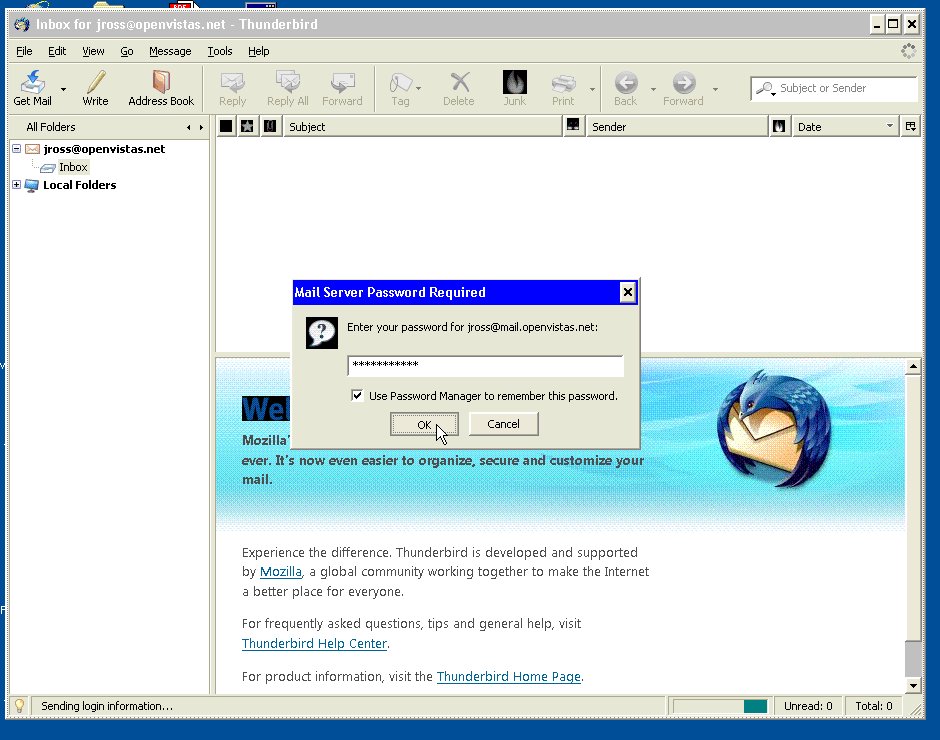Screen dimensions: 940x740
Task: Click the Print toolbar icon
Action: [563, 83]
